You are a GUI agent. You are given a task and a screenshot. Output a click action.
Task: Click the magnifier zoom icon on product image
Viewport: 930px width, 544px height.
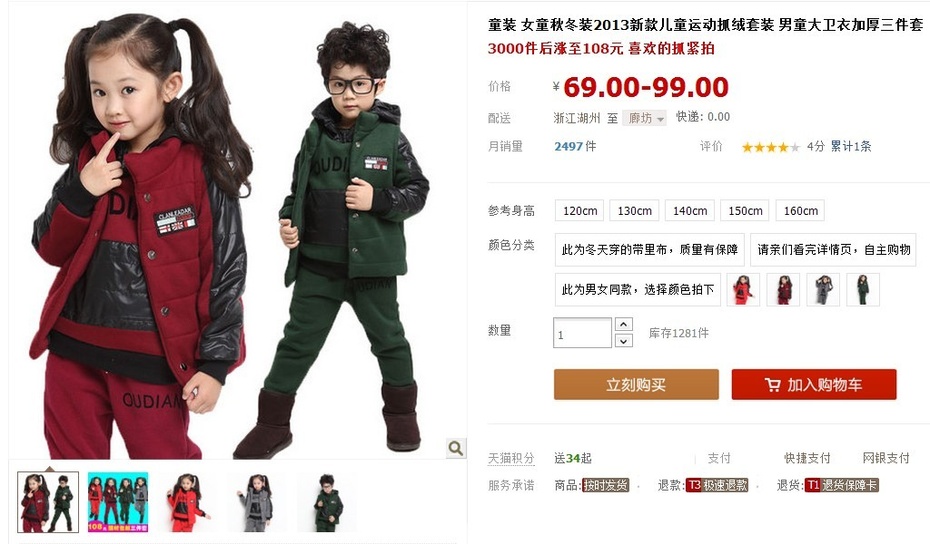pos(456,448)
